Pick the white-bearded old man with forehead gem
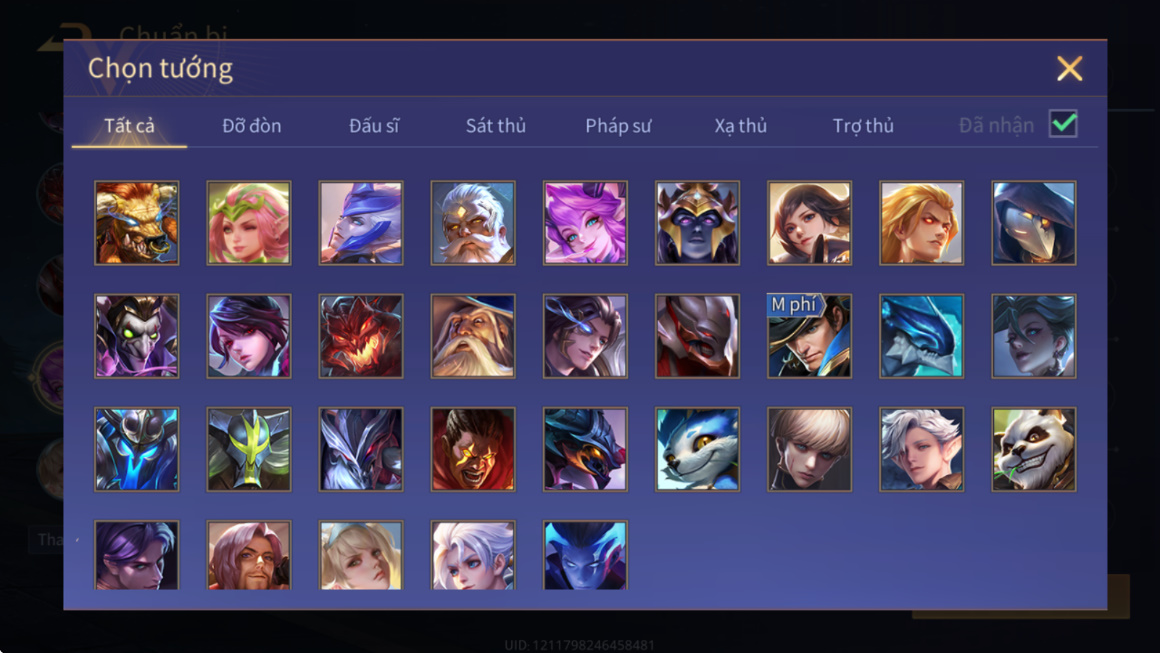This screenshot has height=653, width=1160. 473,223
